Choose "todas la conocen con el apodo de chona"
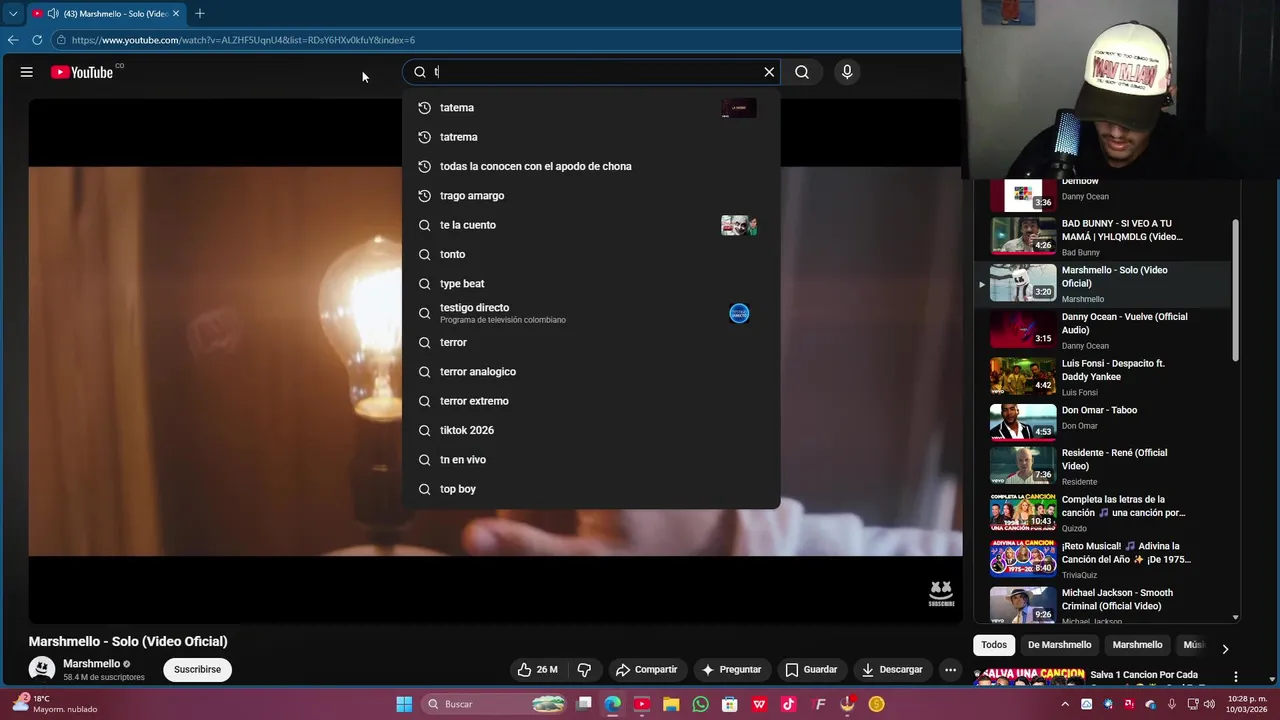The height and width of the screenshot is (720, 1280). pos(591,166)
